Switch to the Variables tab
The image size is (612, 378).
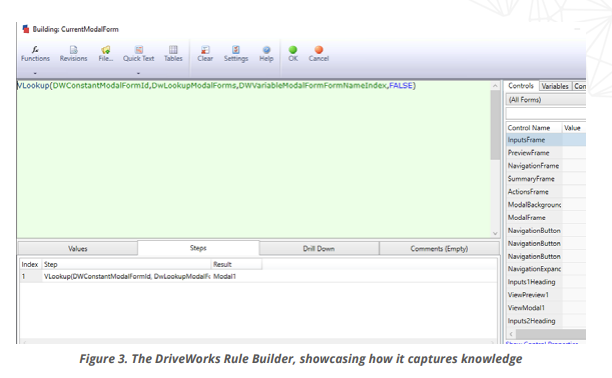coord(555,86)
